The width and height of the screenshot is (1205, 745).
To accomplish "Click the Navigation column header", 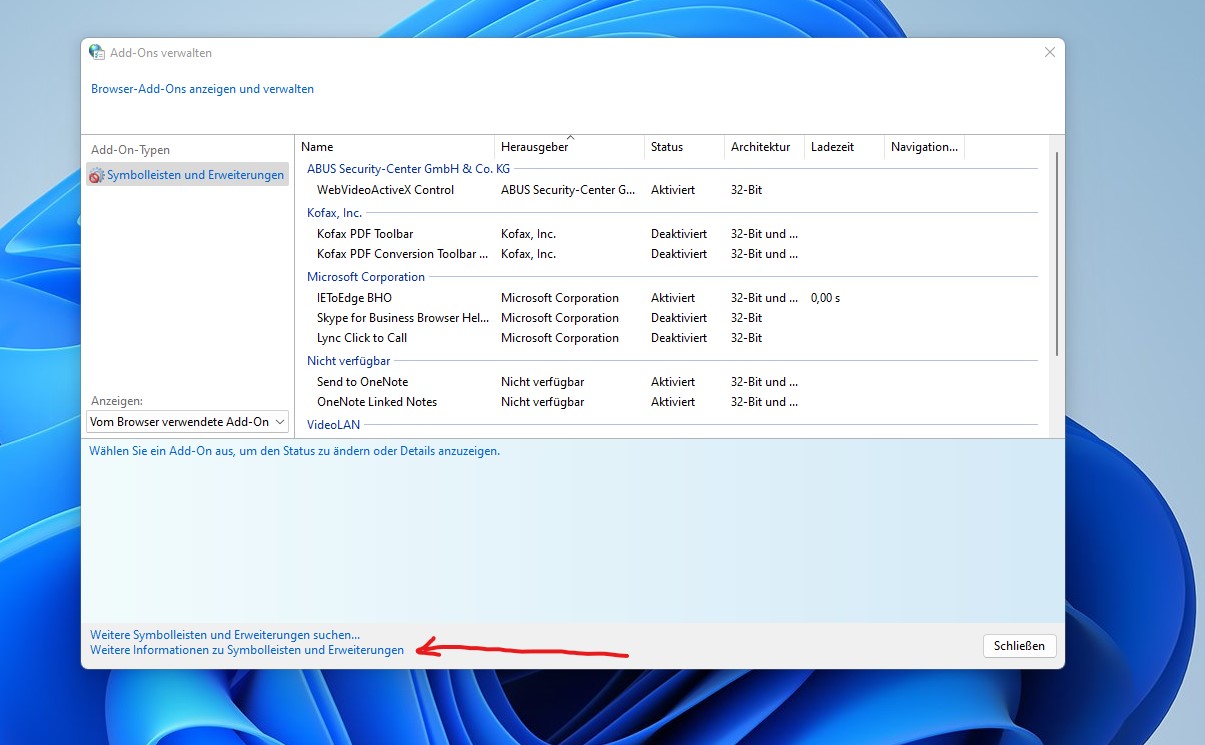I will click(x=924, y=147).
